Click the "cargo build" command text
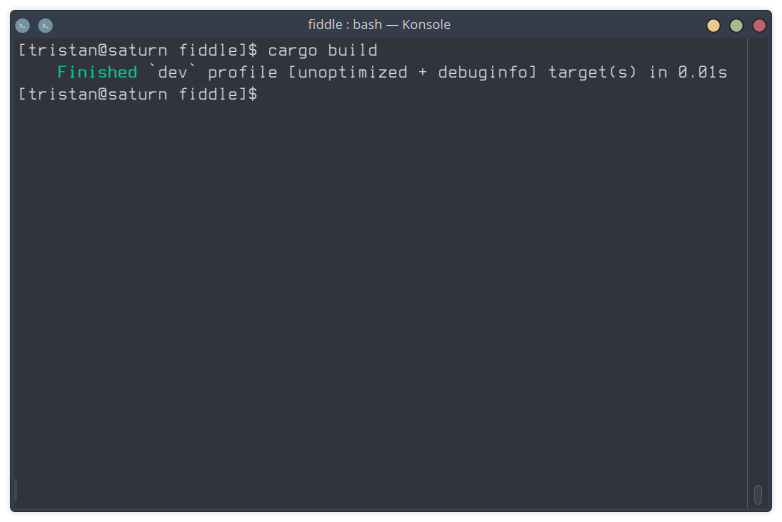The height and width of the screenshot is (522, 782). [323, 50]
